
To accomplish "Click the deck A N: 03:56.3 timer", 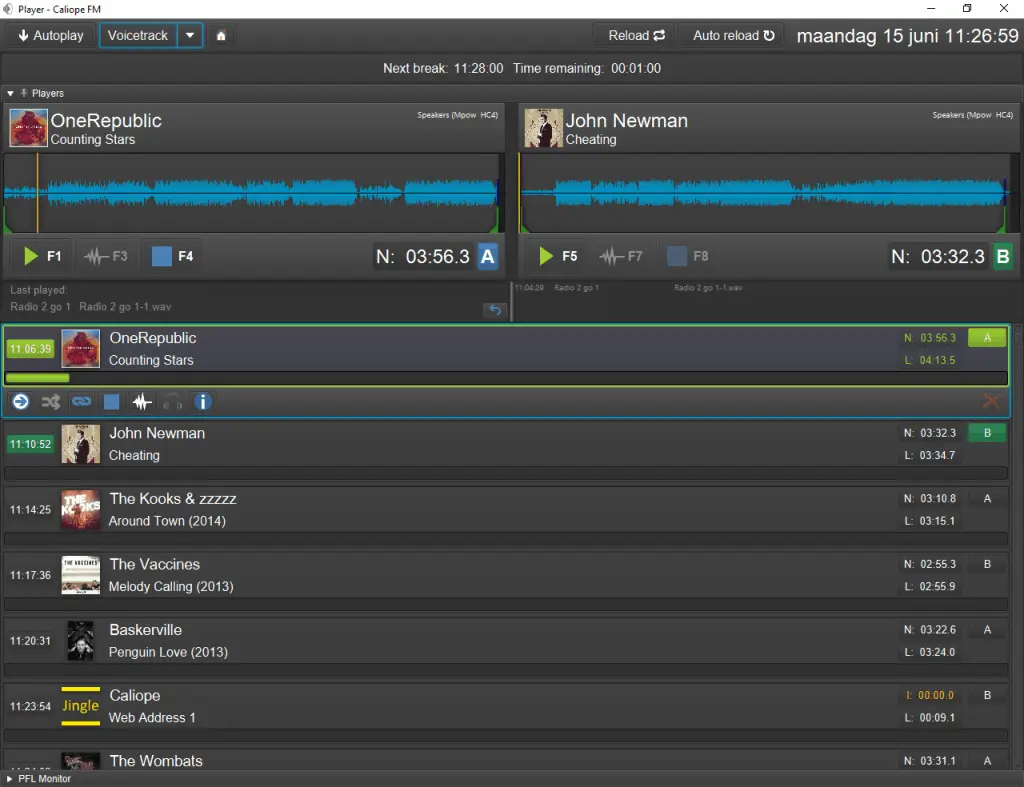I will point(423,256).
